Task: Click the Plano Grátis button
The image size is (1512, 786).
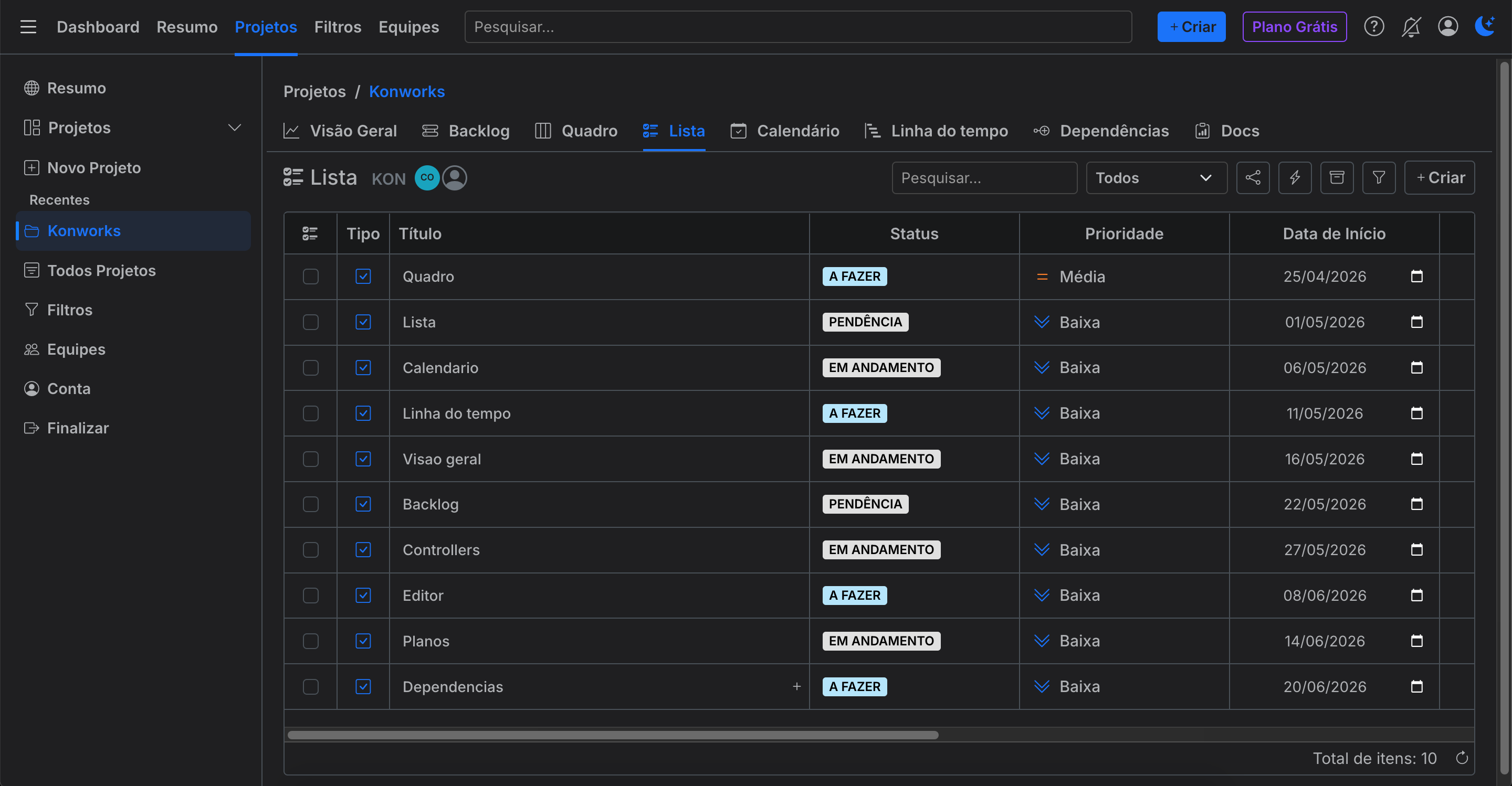Action: pyautogui.click(x=1294, y=27)
